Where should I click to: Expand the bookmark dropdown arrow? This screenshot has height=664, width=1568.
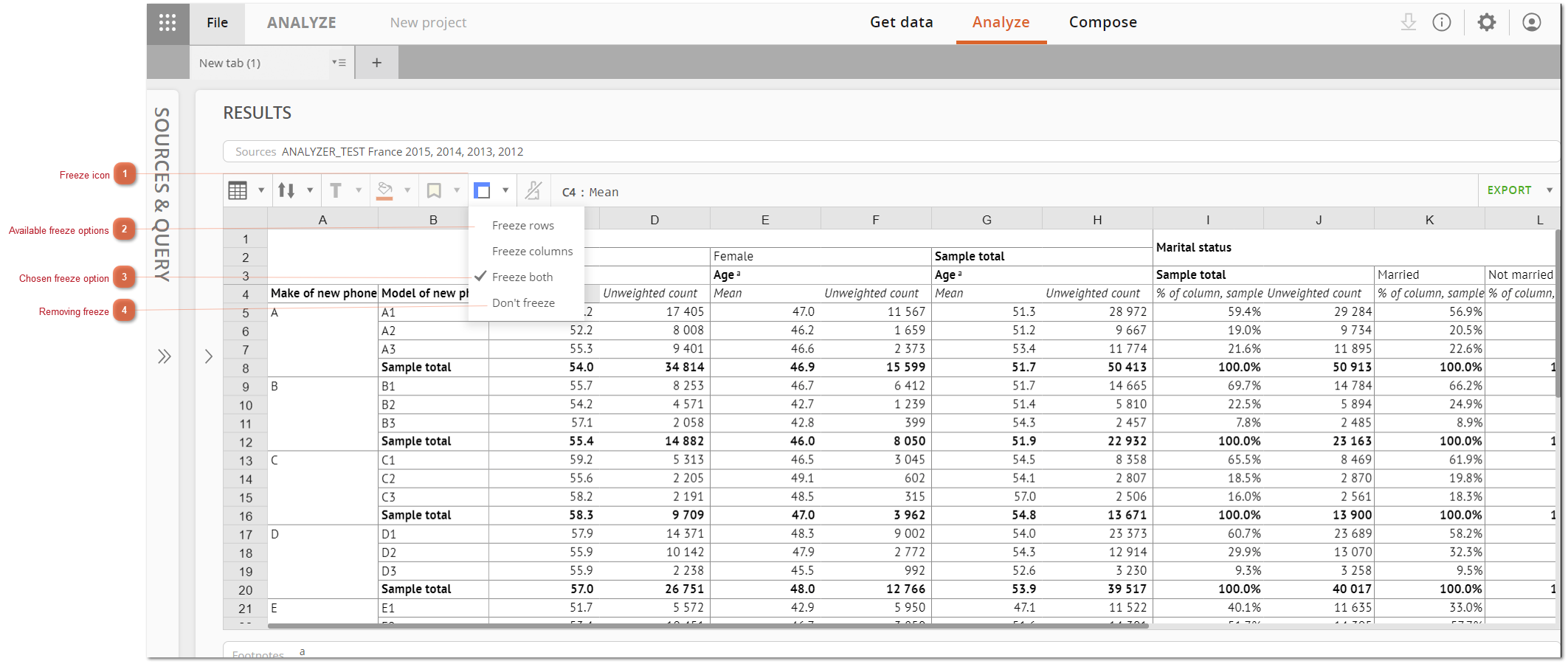point(457,190)
